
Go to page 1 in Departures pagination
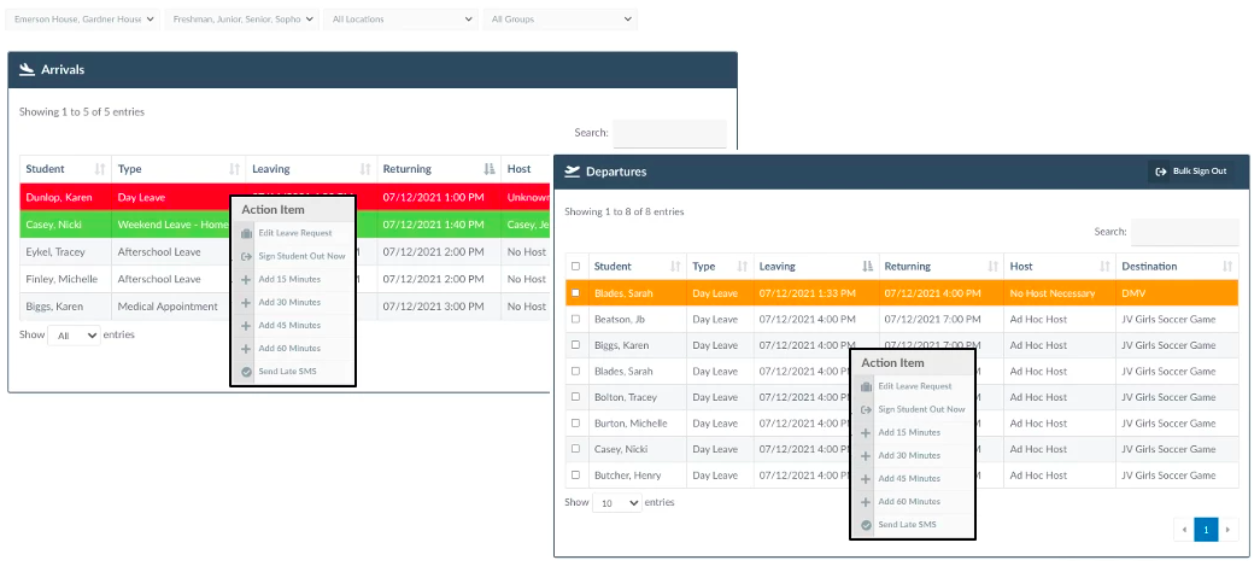1206,529
